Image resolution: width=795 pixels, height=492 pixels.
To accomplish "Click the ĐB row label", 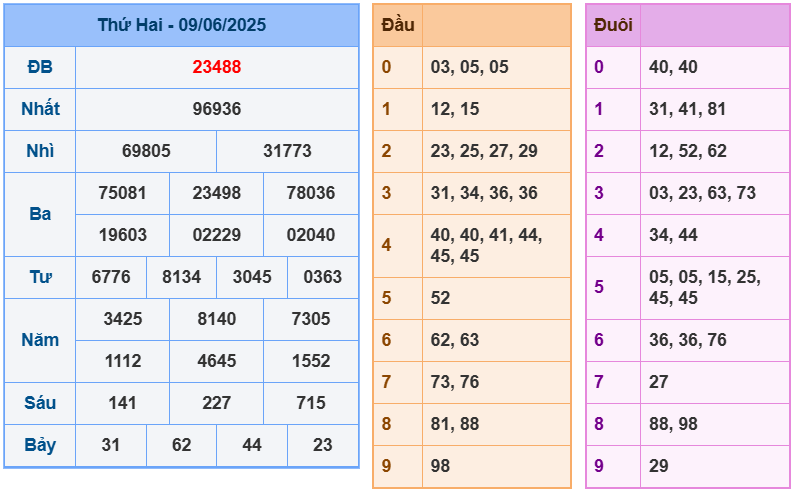I will [x=40, y=67].
